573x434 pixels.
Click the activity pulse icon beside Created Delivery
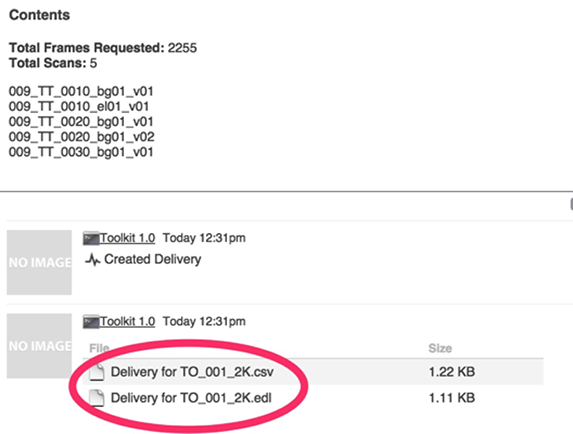coord(92,260)
